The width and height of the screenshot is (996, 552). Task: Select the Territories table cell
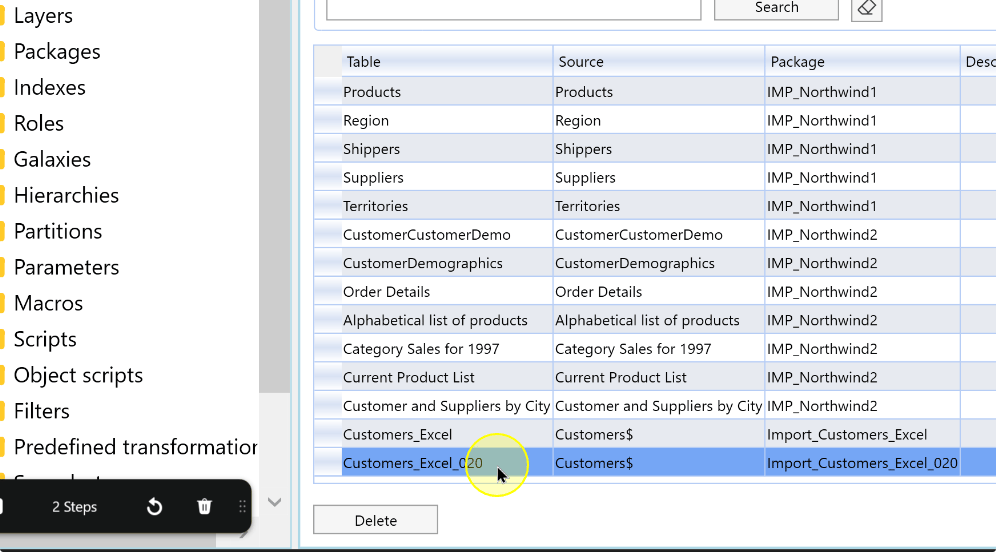tap(447, 206)
